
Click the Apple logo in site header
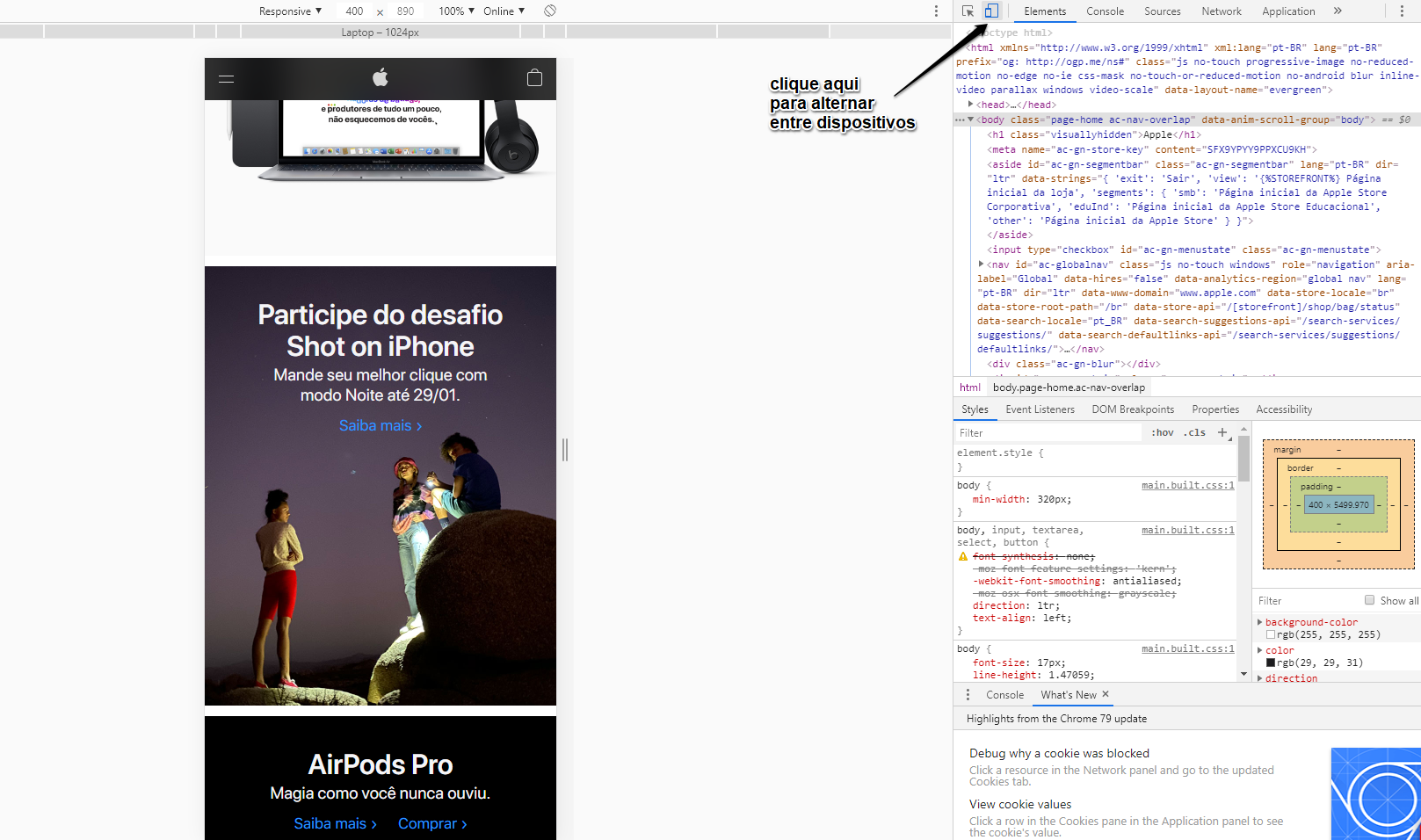tap(381, 77)
